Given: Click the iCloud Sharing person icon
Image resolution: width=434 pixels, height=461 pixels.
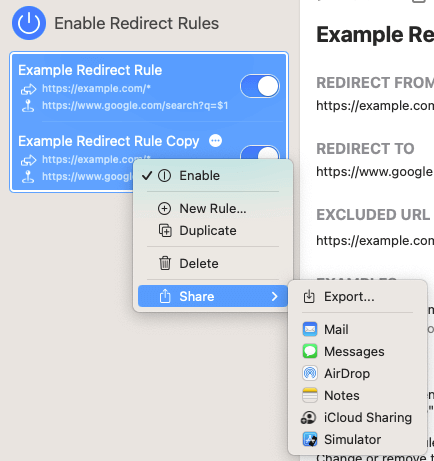Looking at the screenshot, I should coord(309,418).
